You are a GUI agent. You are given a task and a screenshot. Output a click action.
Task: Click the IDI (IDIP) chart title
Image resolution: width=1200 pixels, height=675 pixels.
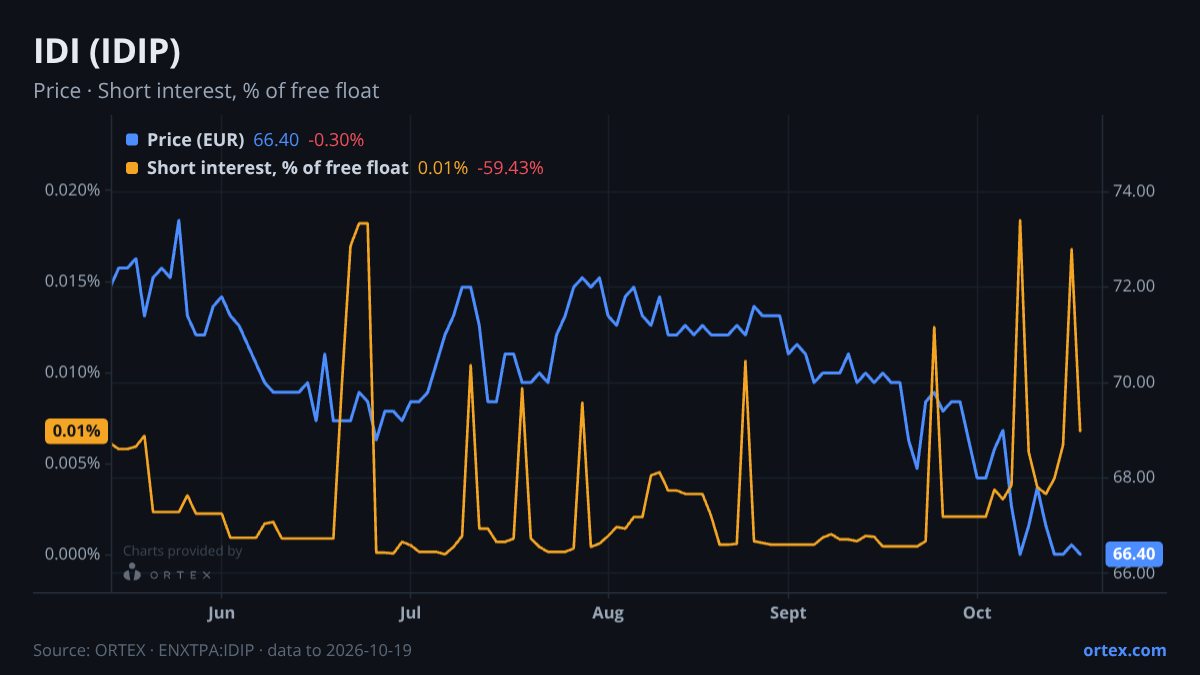click(107, 51)
